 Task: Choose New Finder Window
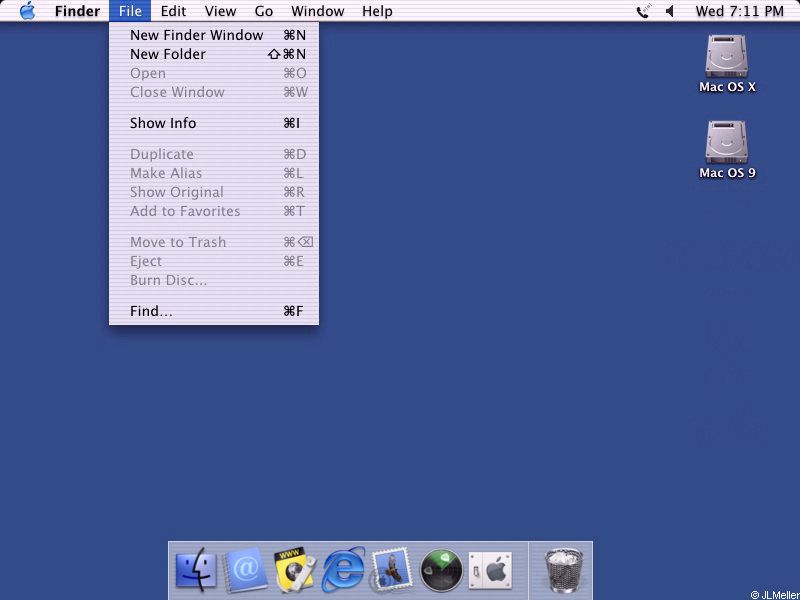214,35
